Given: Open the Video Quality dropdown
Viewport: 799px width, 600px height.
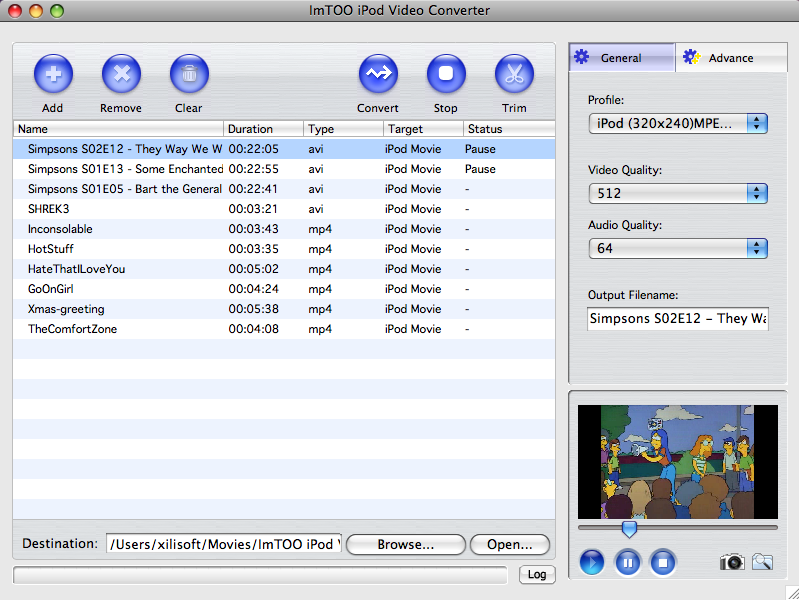Looking at the screenshot, I should (678, 193).
